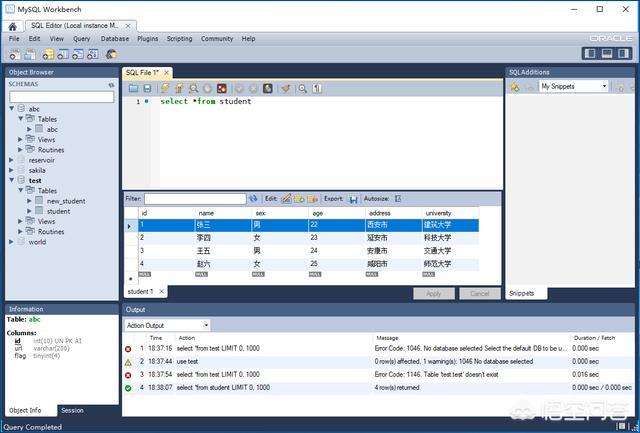640x433 pixels.
Task: Click the beautify query broom icon
Action: [285, 88]
